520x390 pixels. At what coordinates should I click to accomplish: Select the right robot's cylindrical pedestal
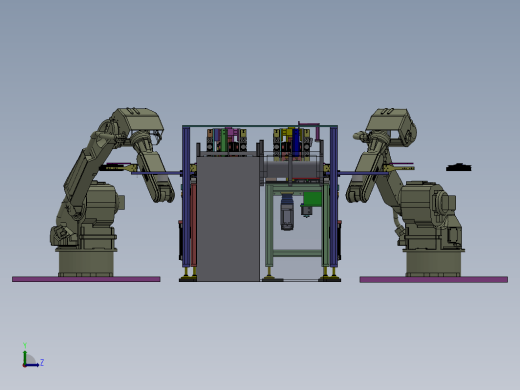[x=433, y=264]
